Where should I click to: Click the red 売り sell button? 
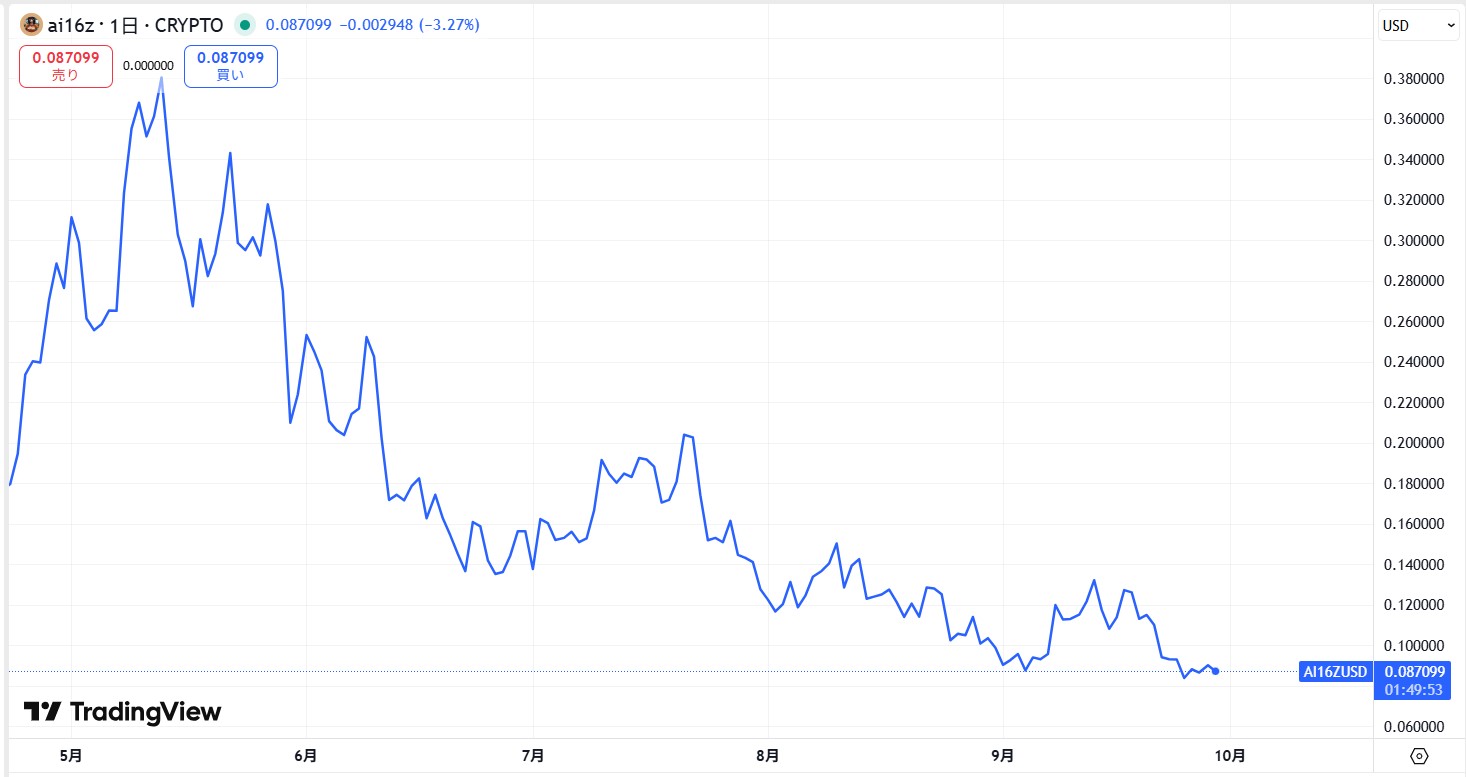(66, 66)
